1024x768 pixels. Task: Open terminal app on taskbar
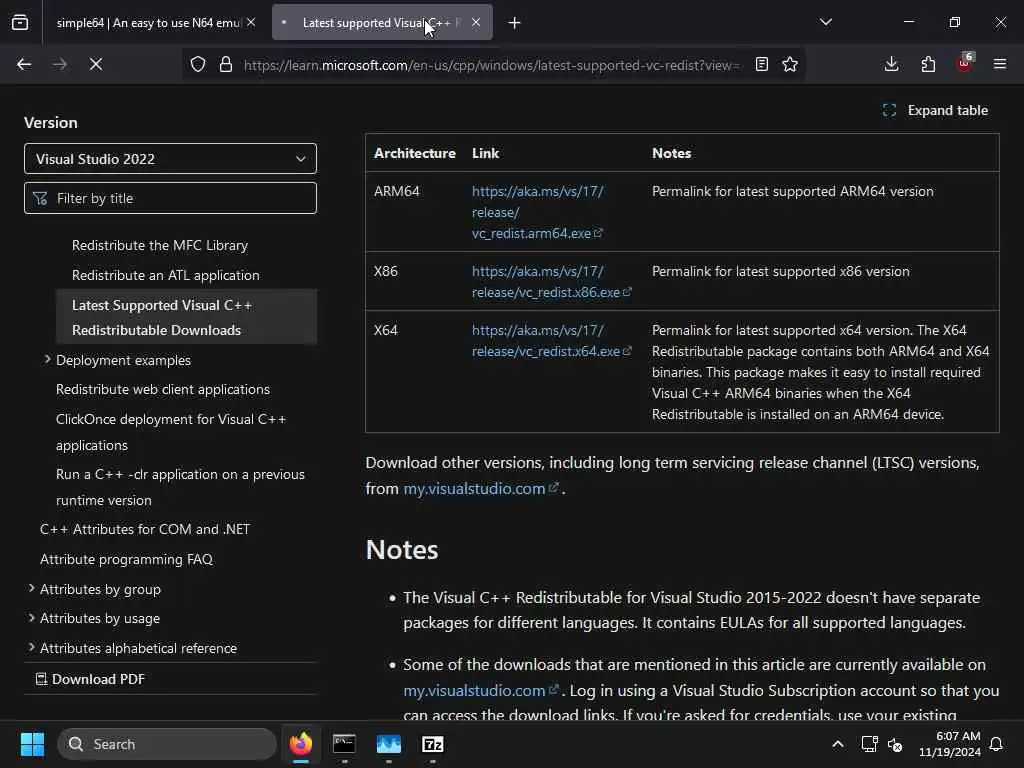(x=344, y=744)
